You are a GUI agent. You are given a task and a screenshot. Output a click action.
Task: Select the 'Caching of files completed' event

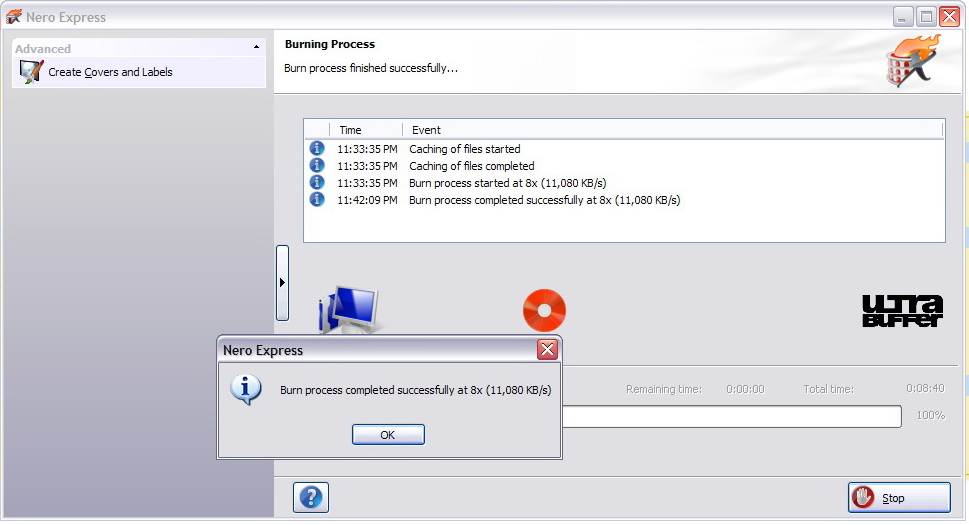pos(472,166)
